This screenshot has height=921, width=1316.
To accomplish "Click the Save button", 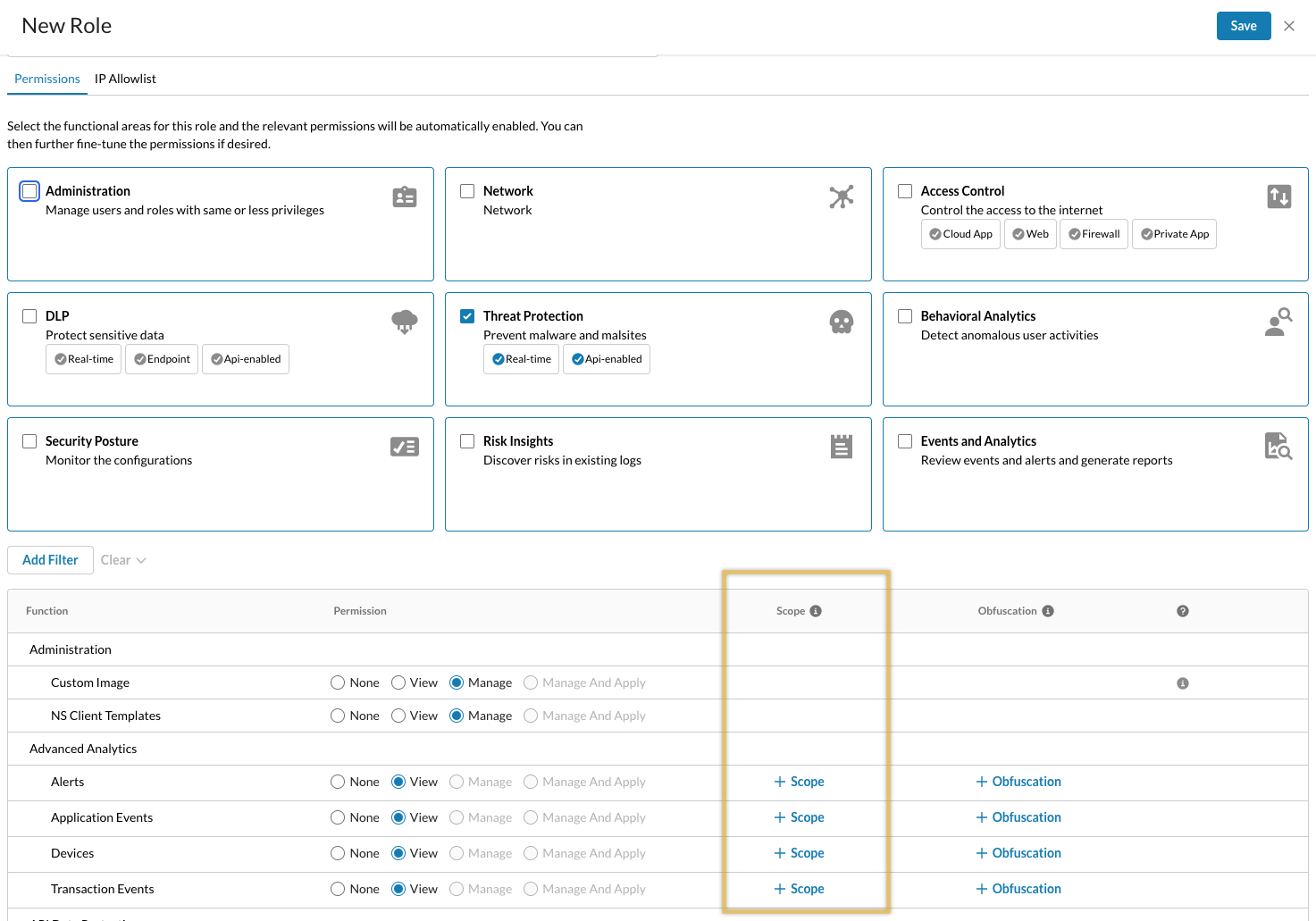I will [x=1244, y=26].
